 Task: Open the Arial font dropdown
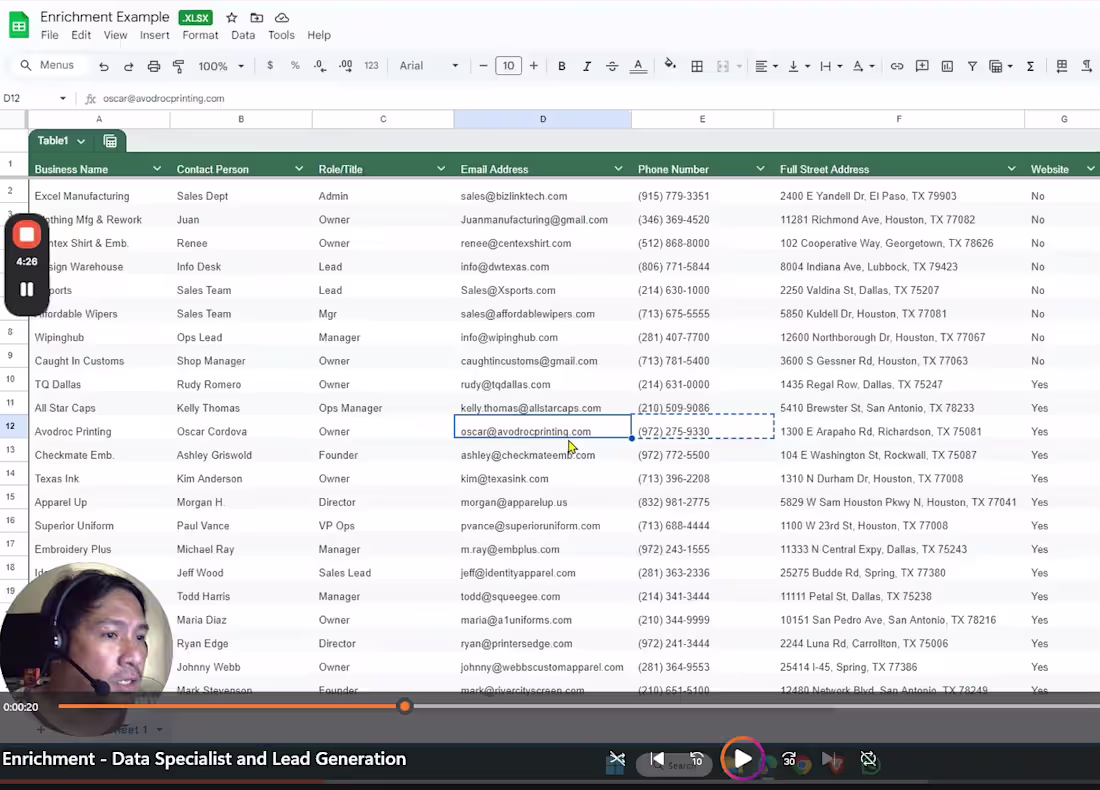pos(429,66)
